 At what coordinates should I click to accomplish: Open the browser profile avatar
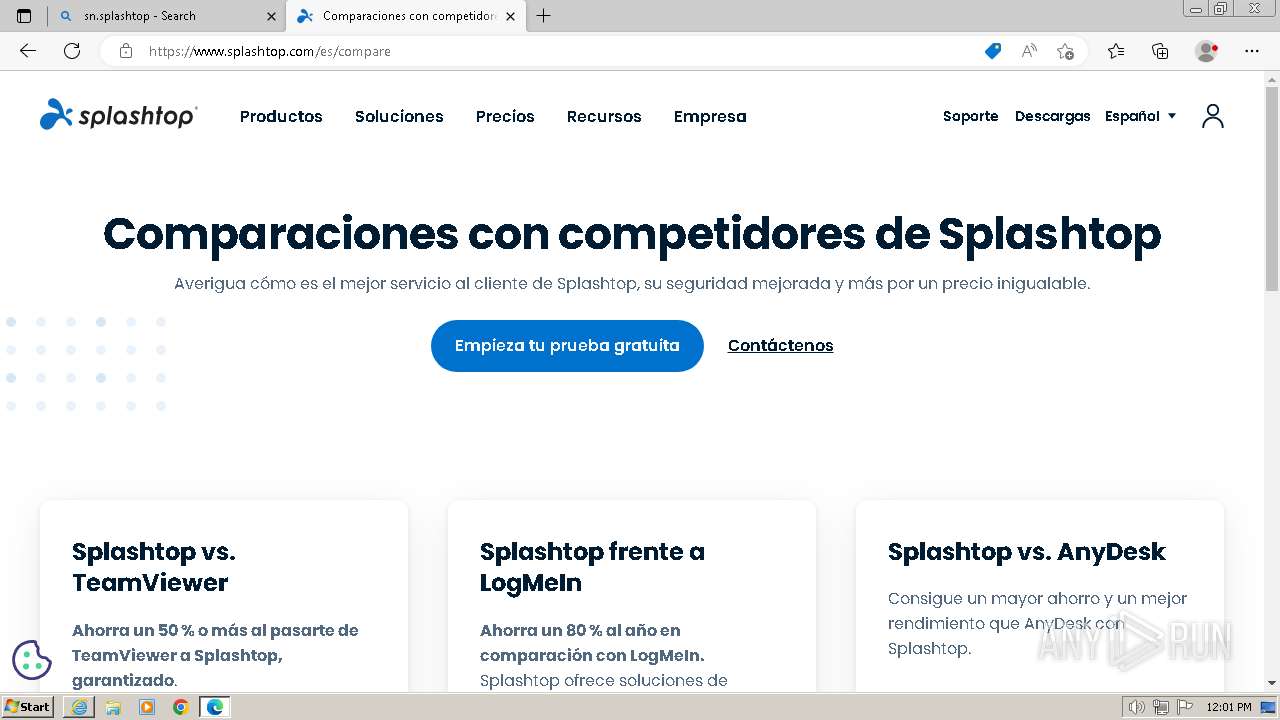click(x=1207, y=51)
